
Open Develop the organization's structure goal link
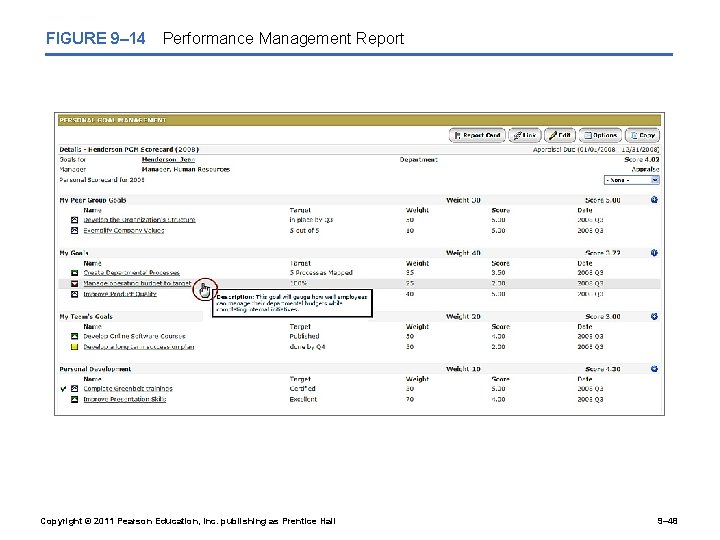coord(139,220)
